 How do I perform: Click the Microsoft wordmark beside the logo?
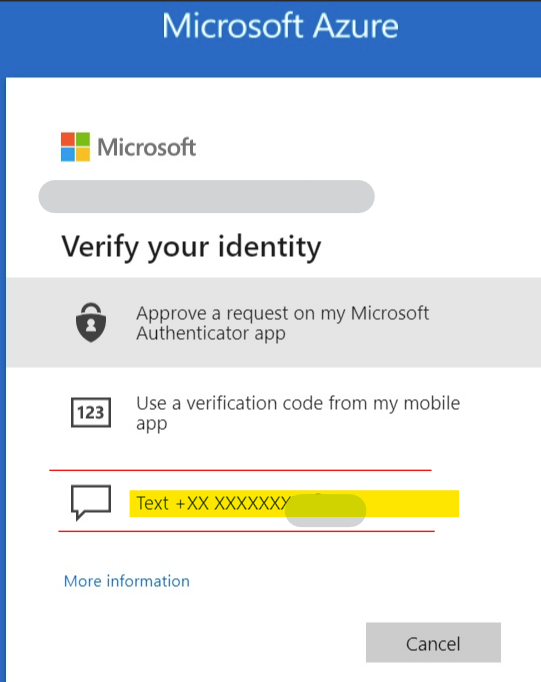pos(147,147)
